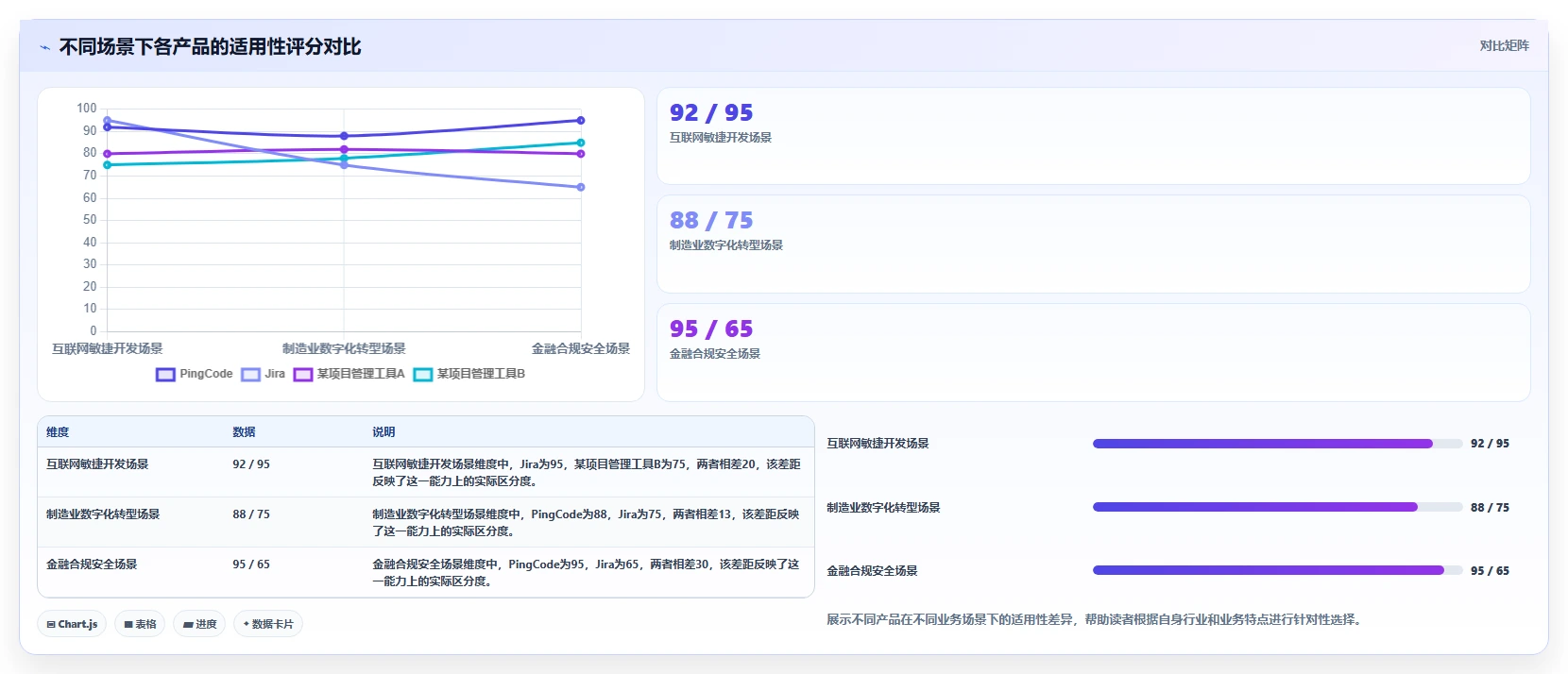
Task: Click the title 不同场景下各产品的适用性评分对比
Action: pyautogui.click(x=210, y=47)
